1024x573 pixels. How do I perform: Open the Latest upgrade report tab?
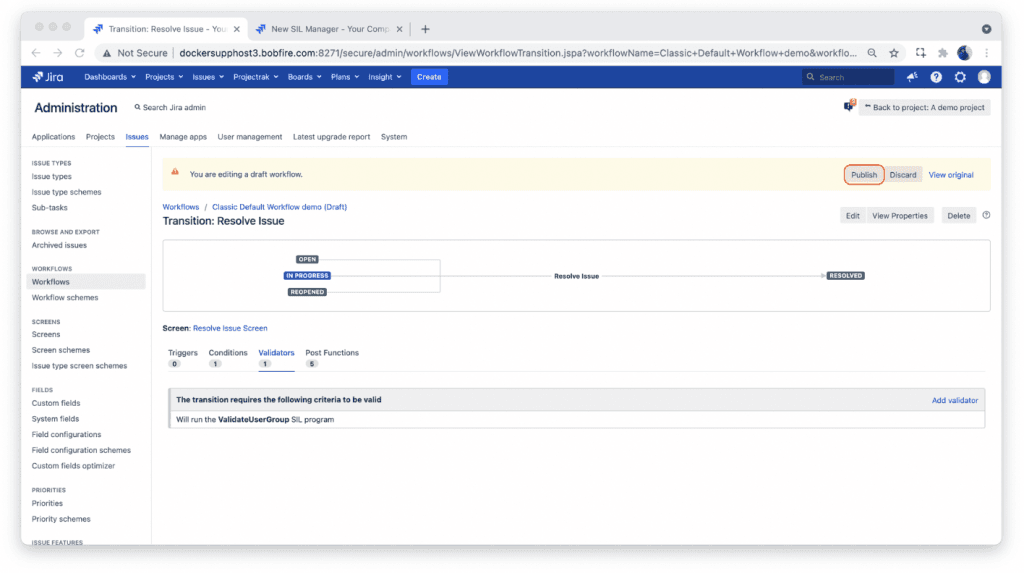coord(331,137)
